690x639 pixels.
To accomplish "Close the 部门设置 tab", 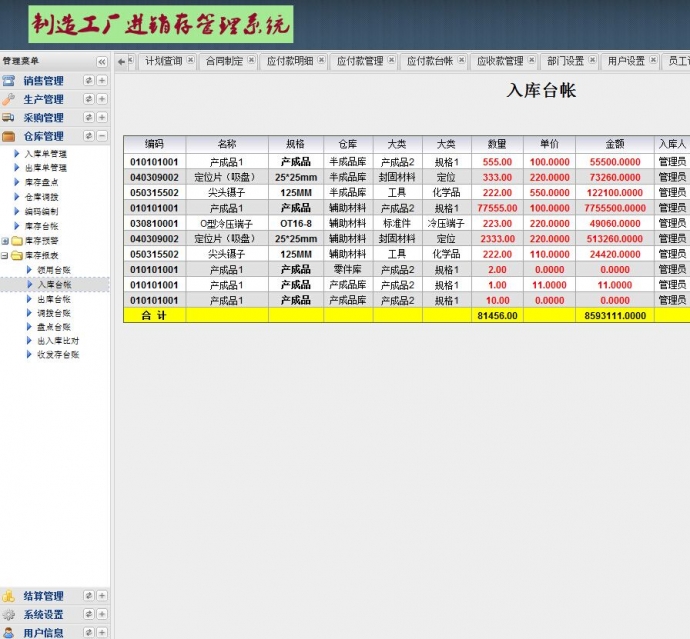I will point(592,60).
